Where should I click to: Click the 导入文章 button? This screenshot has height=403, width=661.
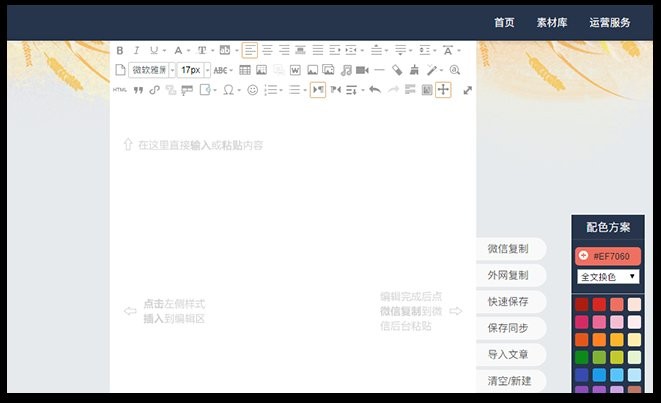coord(508,354)
